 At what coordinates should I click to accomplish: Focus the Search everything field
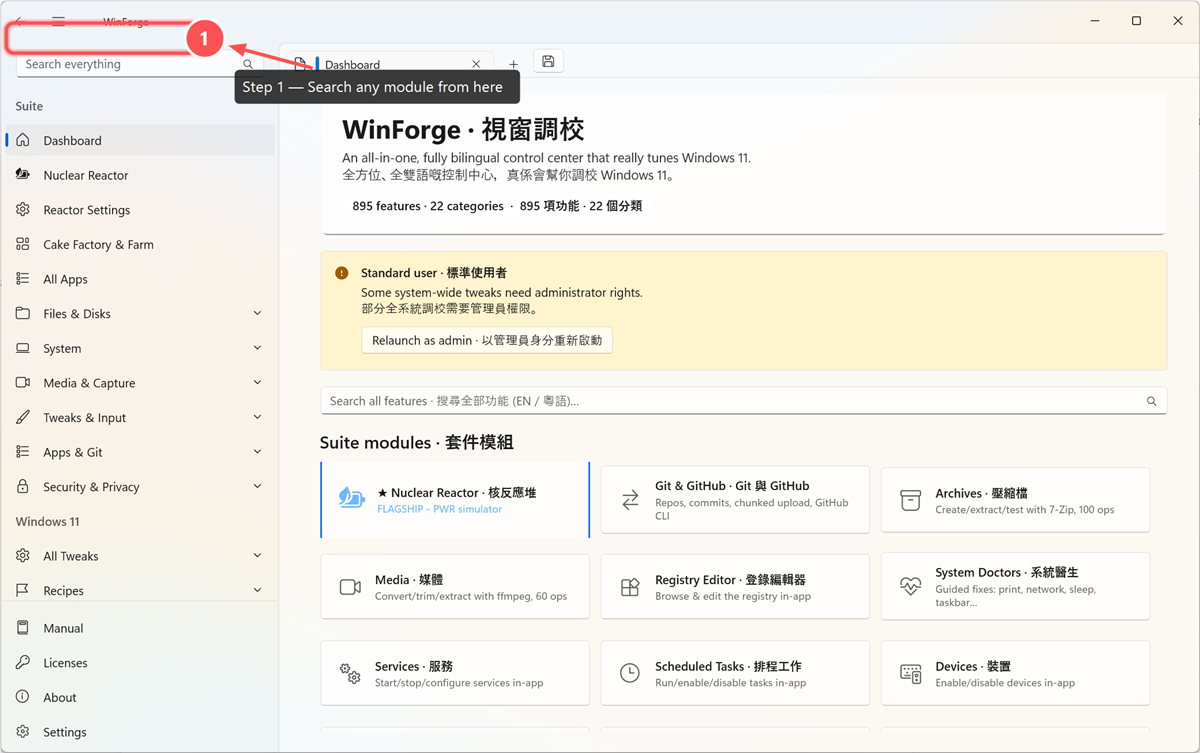click(x=140, y=64)
